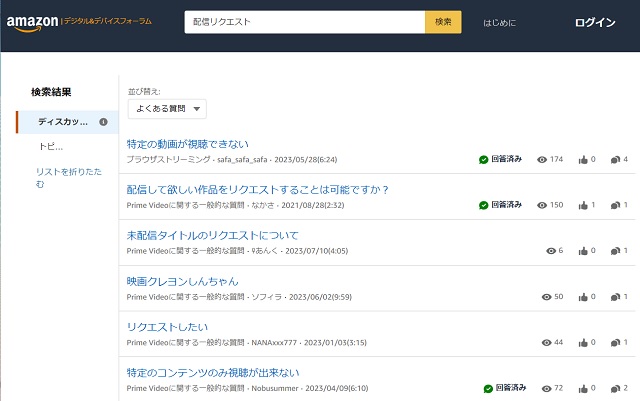Click the author name safa_safa_safa

coord(242,160)
